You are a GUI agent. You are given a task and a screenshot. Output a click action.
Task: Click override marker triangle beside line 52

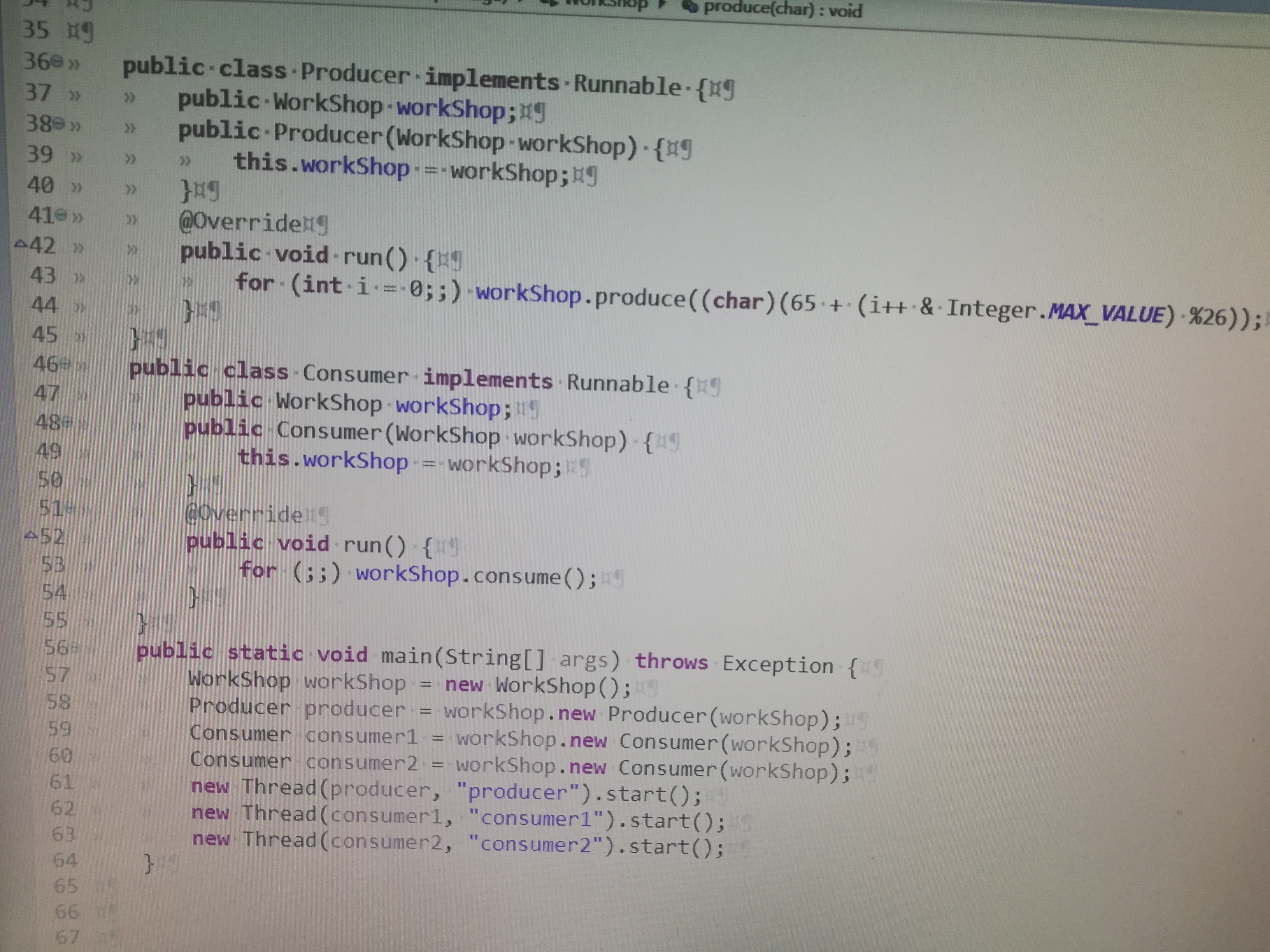tap(31, 536)
